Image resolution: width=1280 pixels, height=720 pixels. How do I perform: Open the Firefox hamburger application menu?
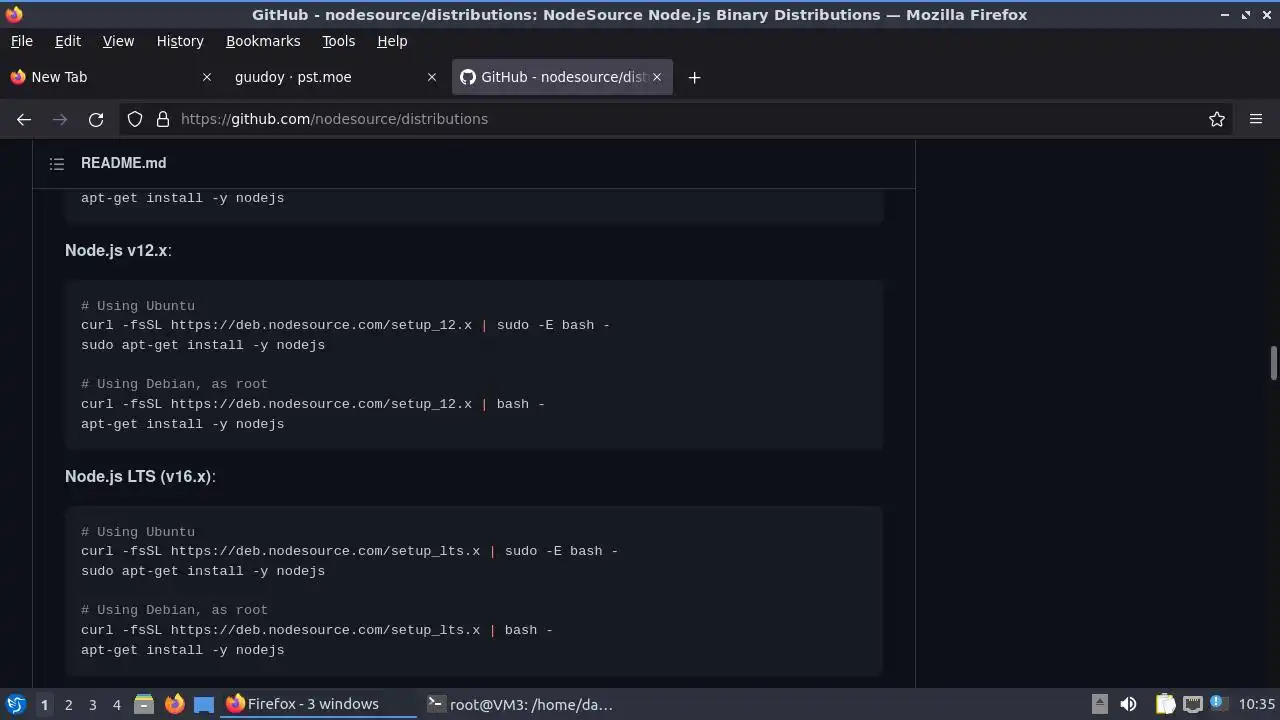[1256, 119]
